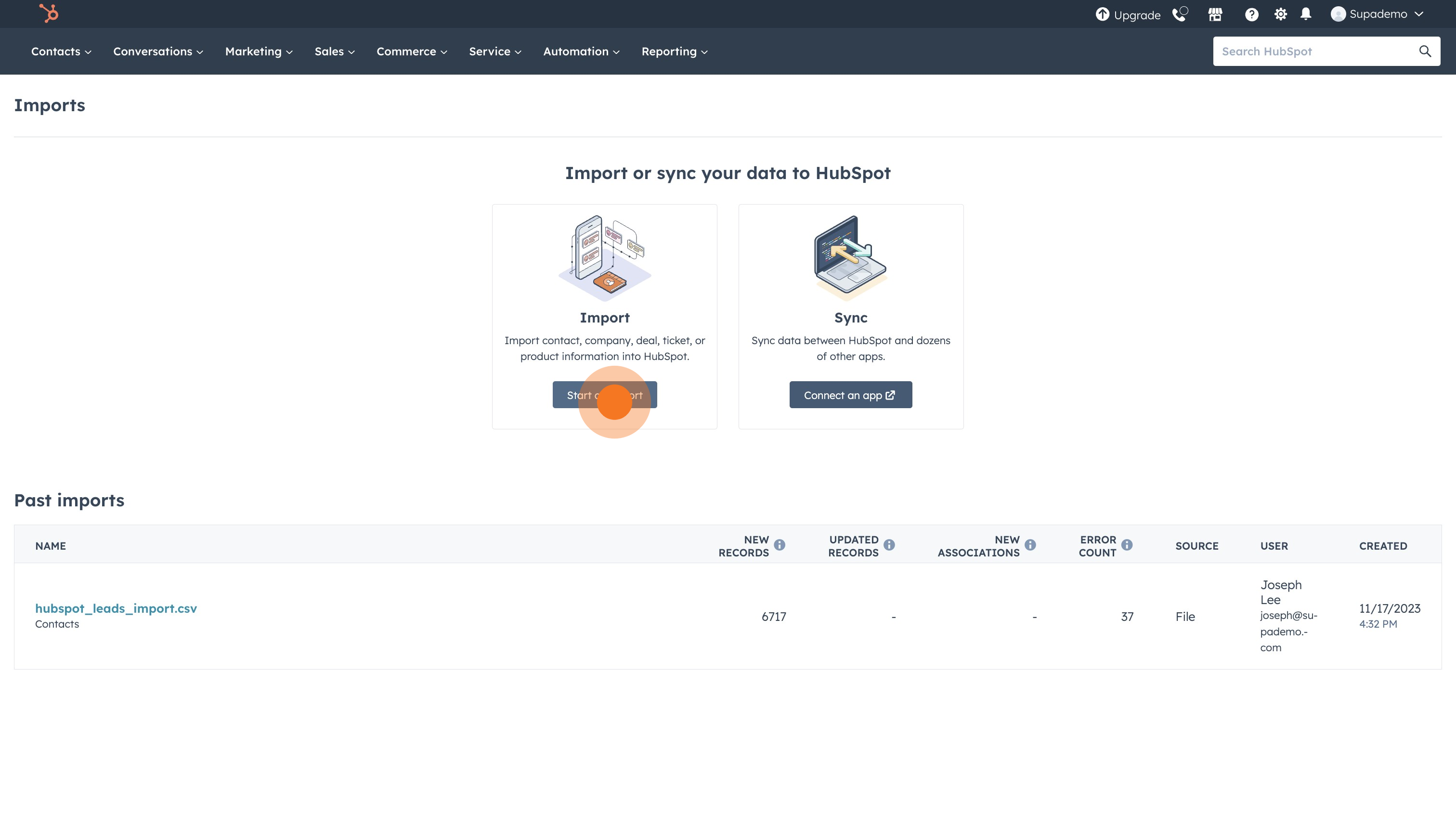Image resolution: width=1456 pixels, height=825 pixels.
Task: Click the Connect an app button
Action: pyautogui.click(x=851, y=395)
